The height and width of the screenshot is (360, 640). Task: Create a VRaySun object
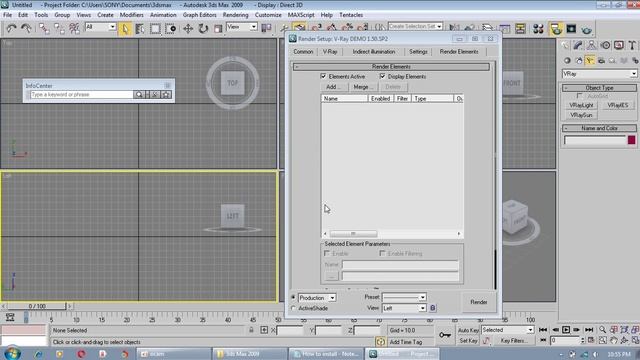point(581,115)
